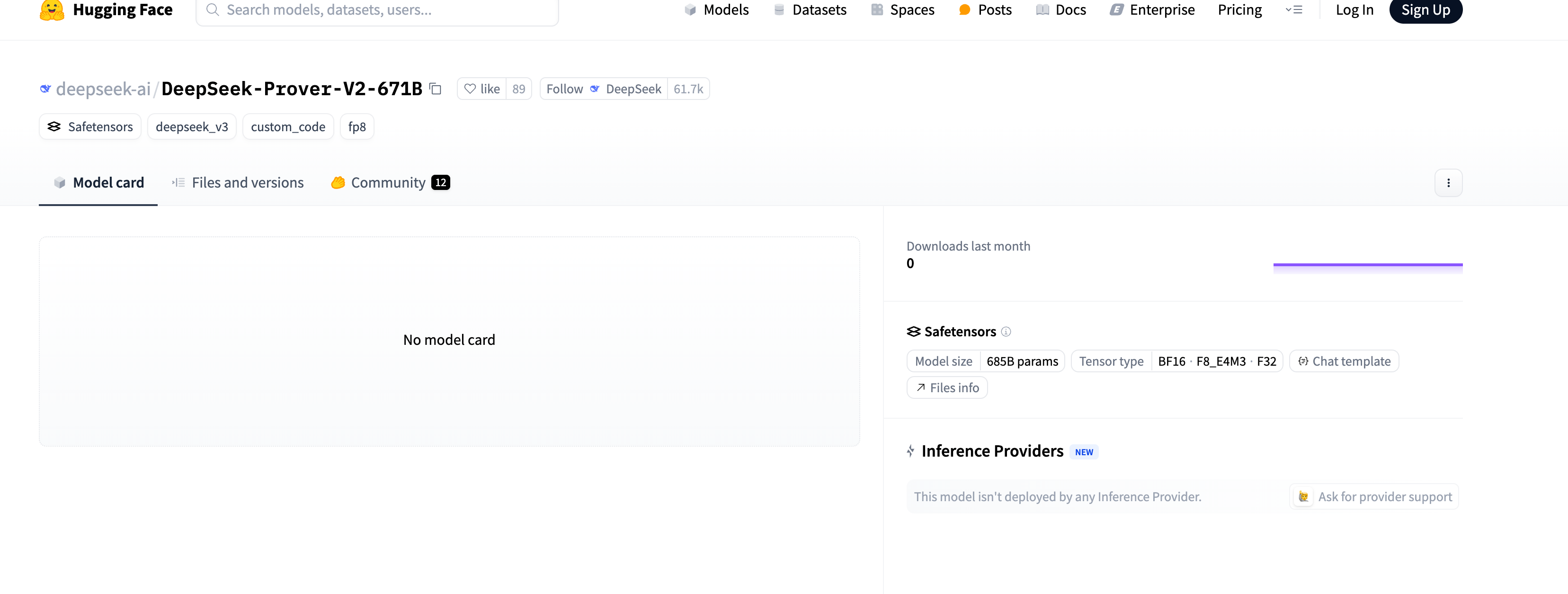Expand the navbar overflow menu icon

[x=1293, y=10]
